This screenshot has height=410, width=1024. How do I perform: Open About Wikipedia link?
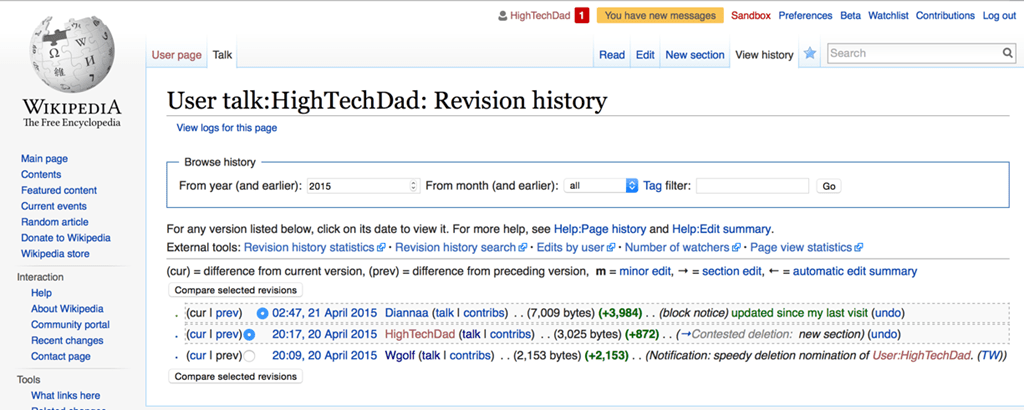[x=67, y=309]
